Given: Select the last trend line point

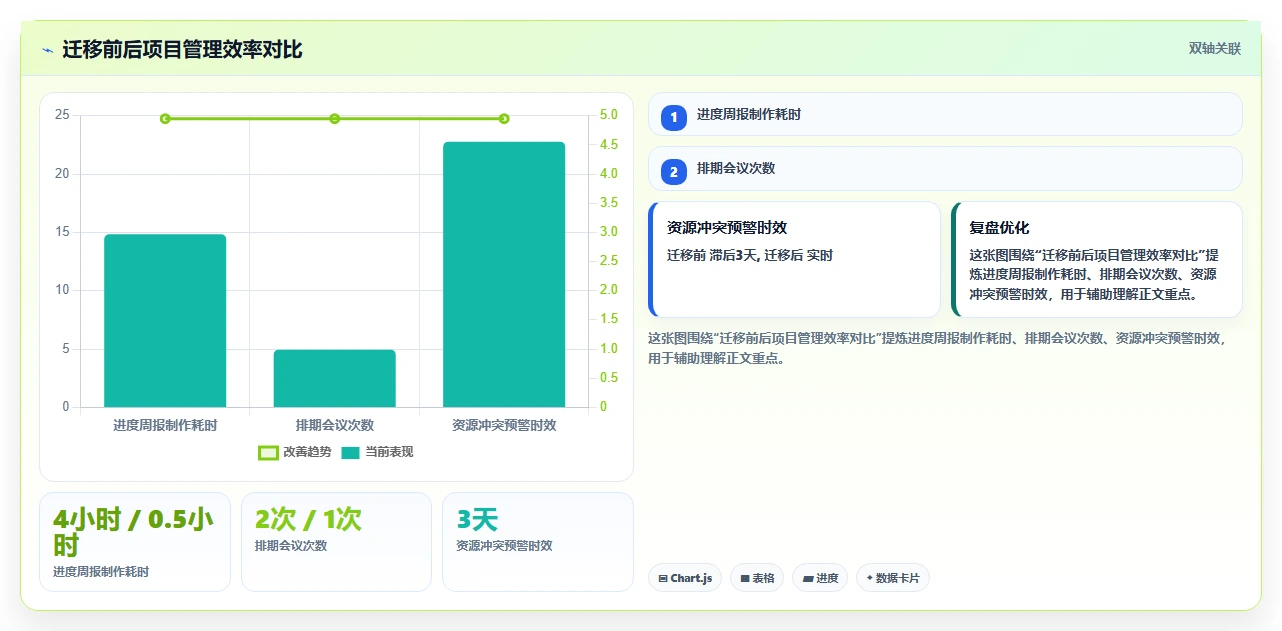Looking at the screenshot, I should click(504, 119).
